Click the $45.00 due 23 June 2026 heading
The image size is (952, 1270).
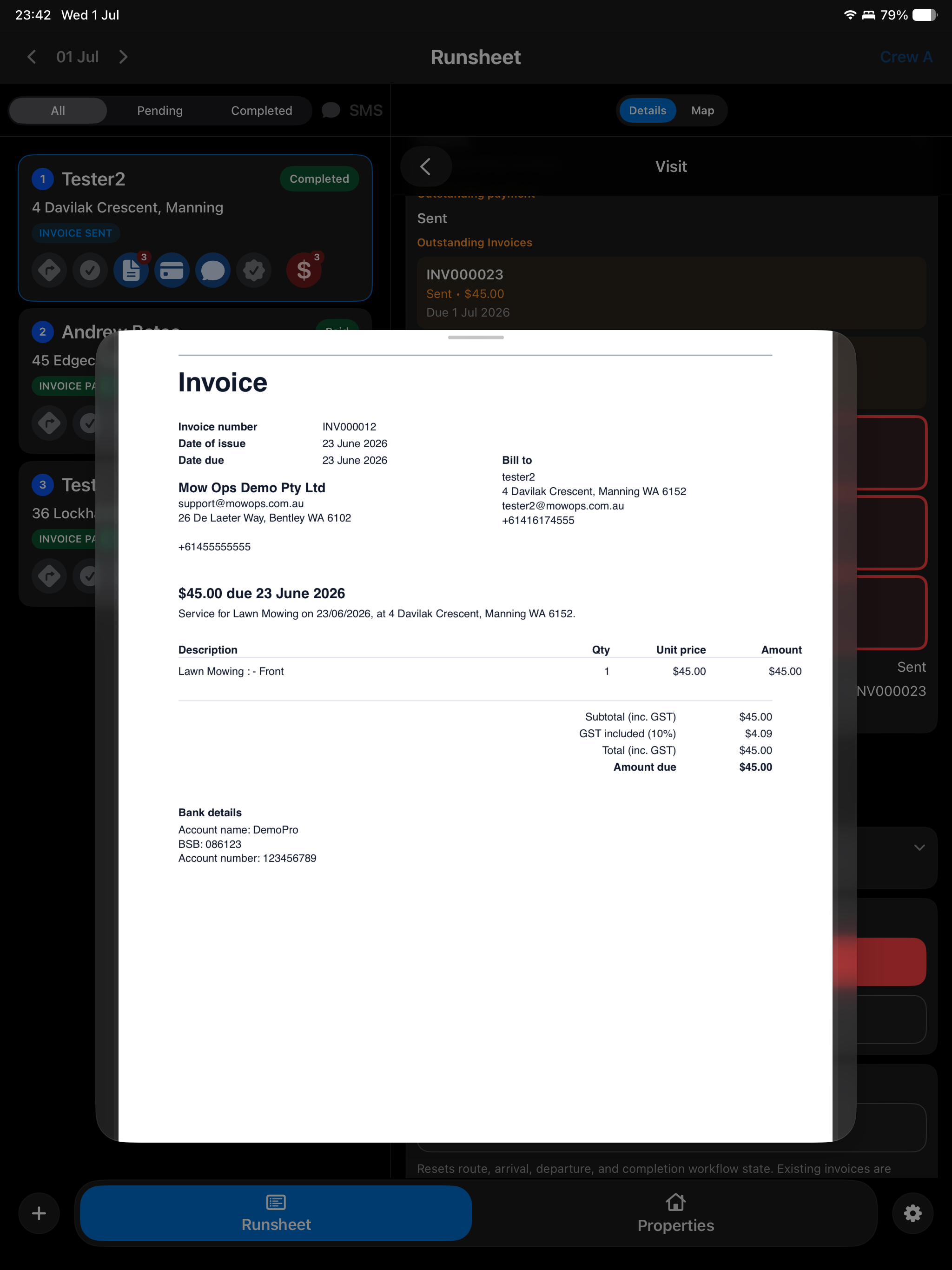click(261, 593)
